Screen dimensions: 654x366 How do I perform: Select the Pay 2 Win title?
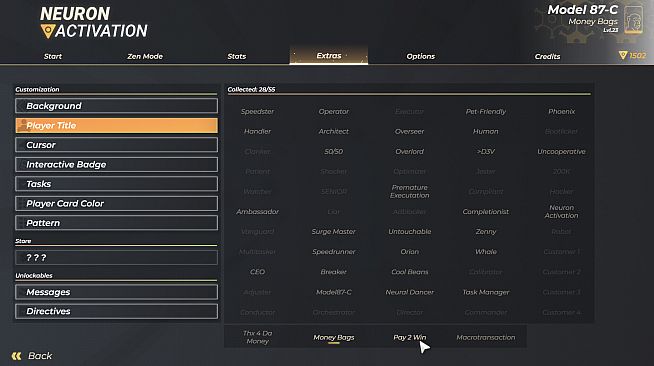point(410,337)
